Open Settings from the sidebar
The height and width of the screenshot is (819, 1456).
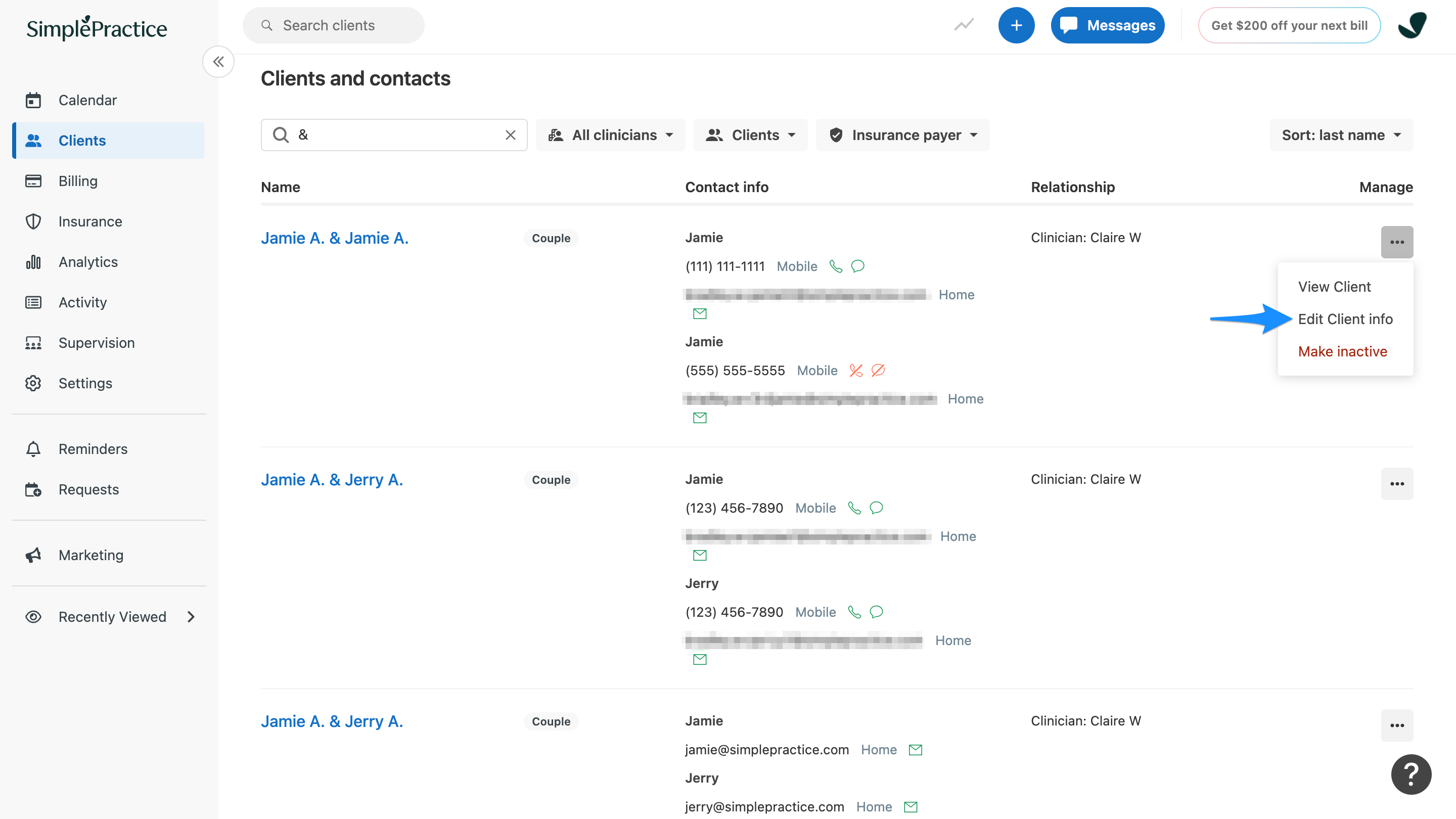pyautogui.click(x=108, y=383)
